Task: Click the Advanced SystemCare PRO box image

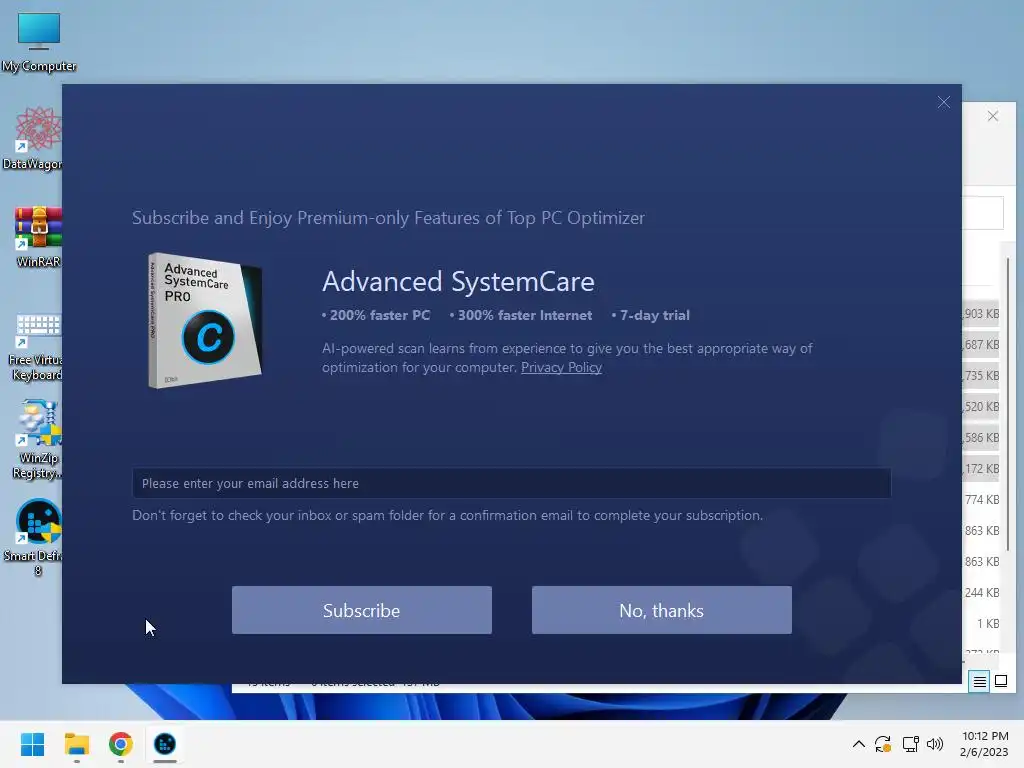Action: [204, 320]
